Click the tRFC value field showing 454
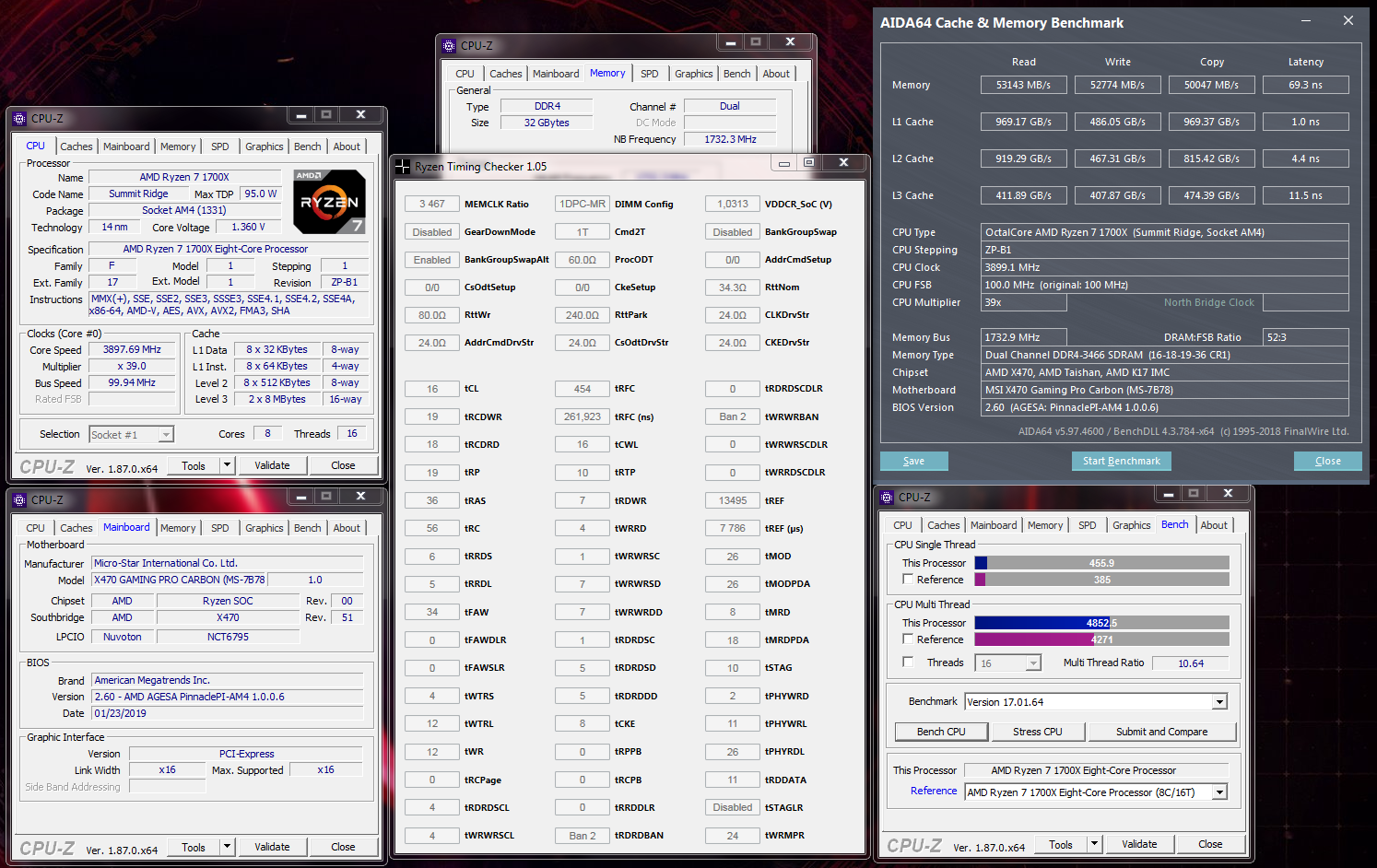Screen dimensions: 1377x868 point(583,389)
